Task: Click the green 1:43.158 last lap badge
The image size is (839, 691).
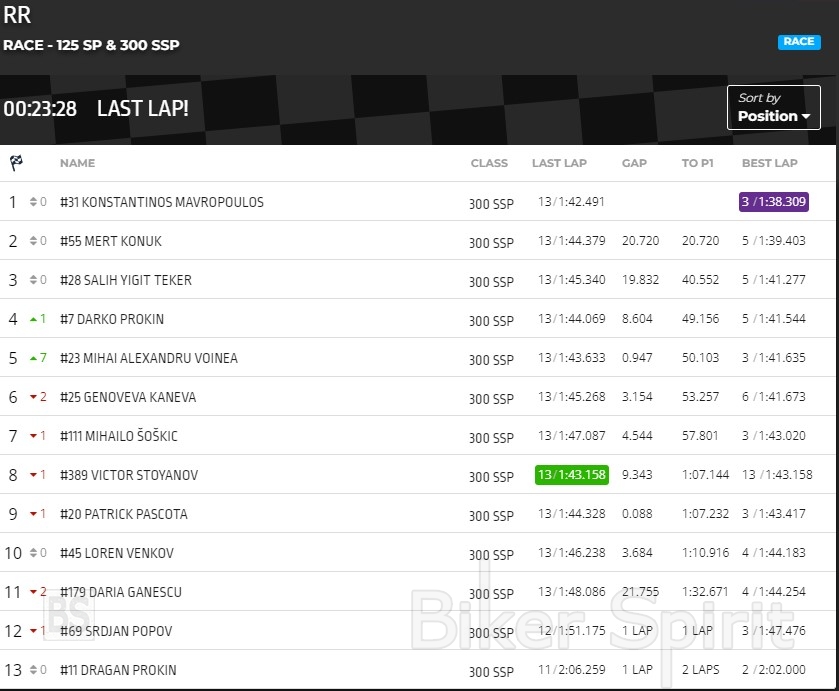Action: [571, 475]
